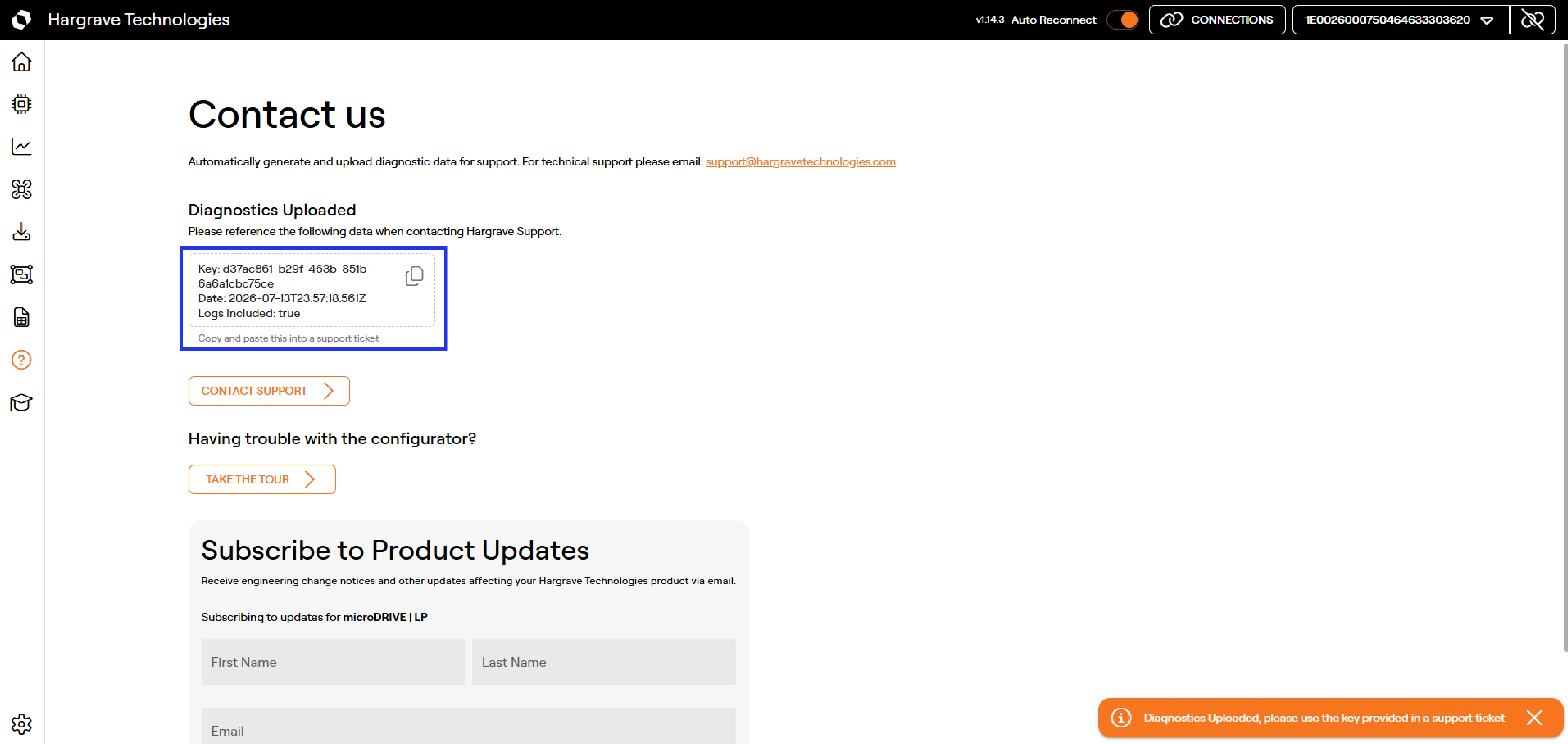The width and height of the screenshot is (1568, 744).
Task: Open the settings gear in the sidebar
Action: (x=21, y=724)
